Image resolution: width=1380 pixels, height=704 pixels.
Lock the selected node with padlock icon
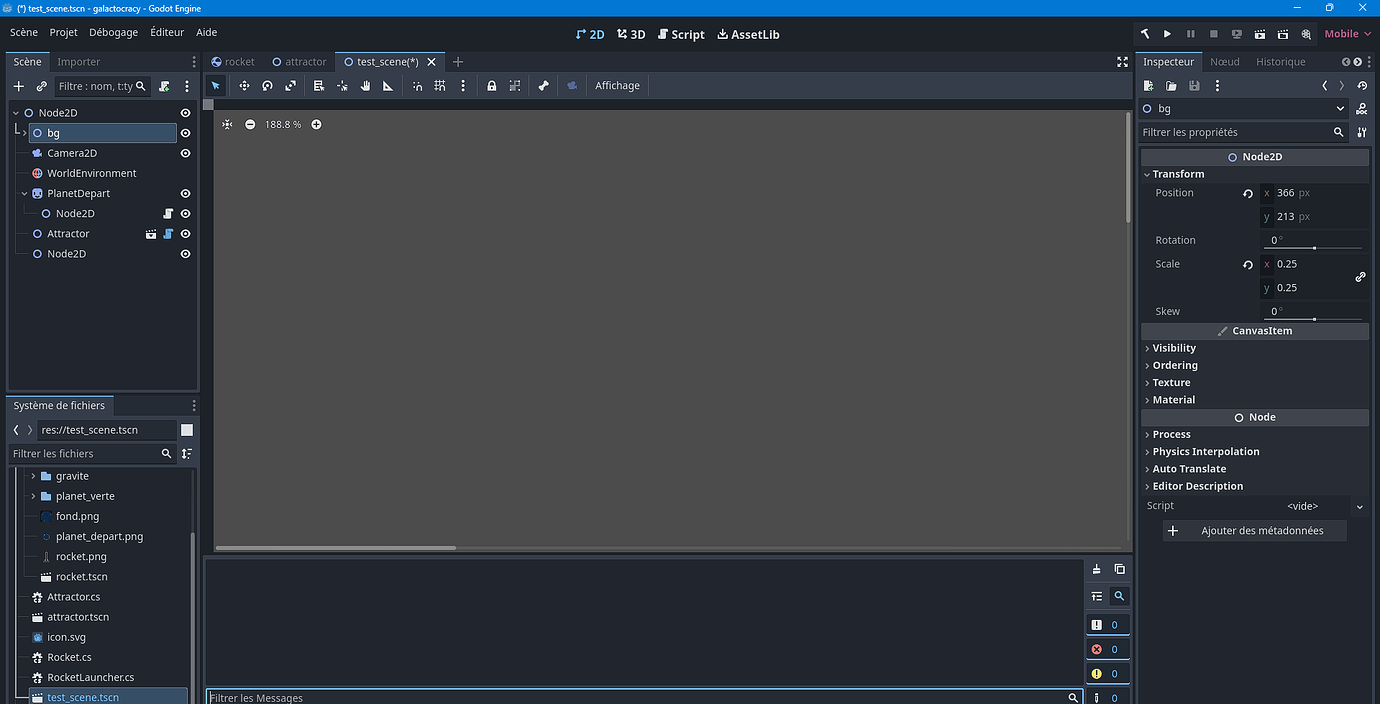[x=492, y=86]
